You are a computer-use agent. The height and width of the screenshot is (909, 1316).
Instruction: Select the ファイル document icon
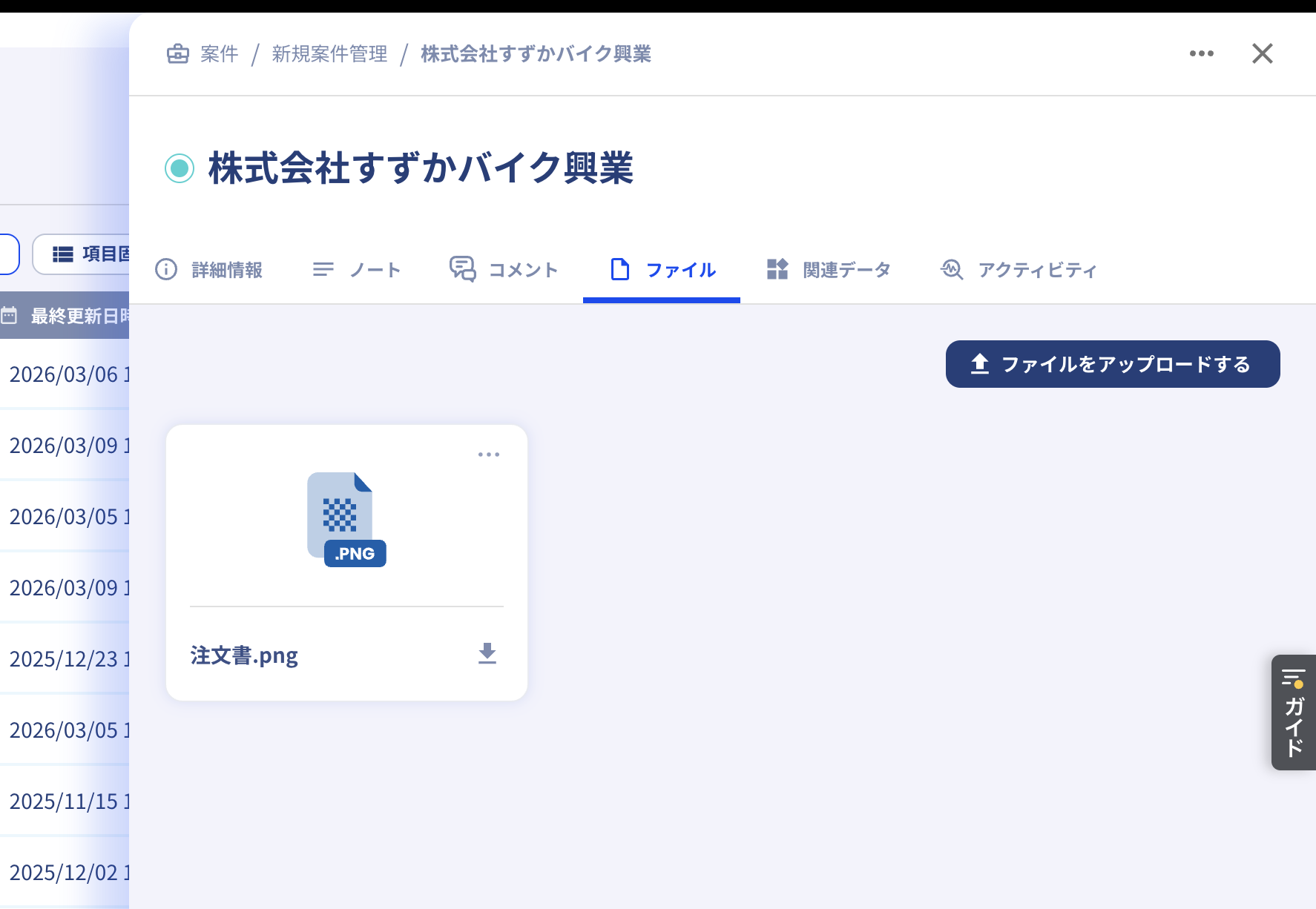[x=621, y=269]
